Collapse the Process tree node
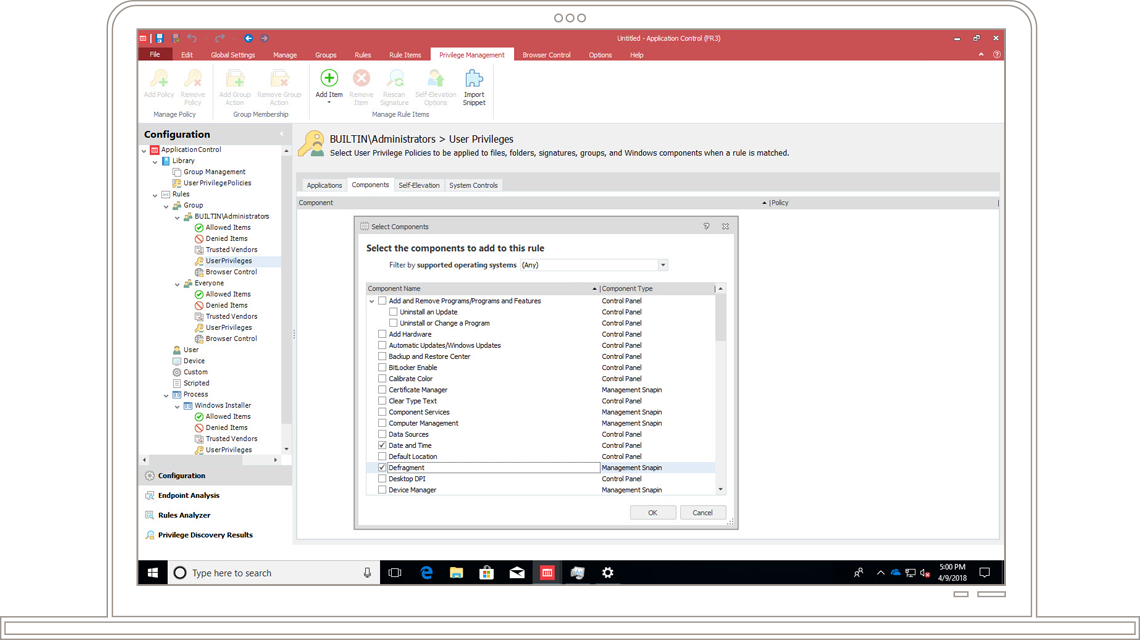Screen dimensions: 1140x640 coord(166,395)
